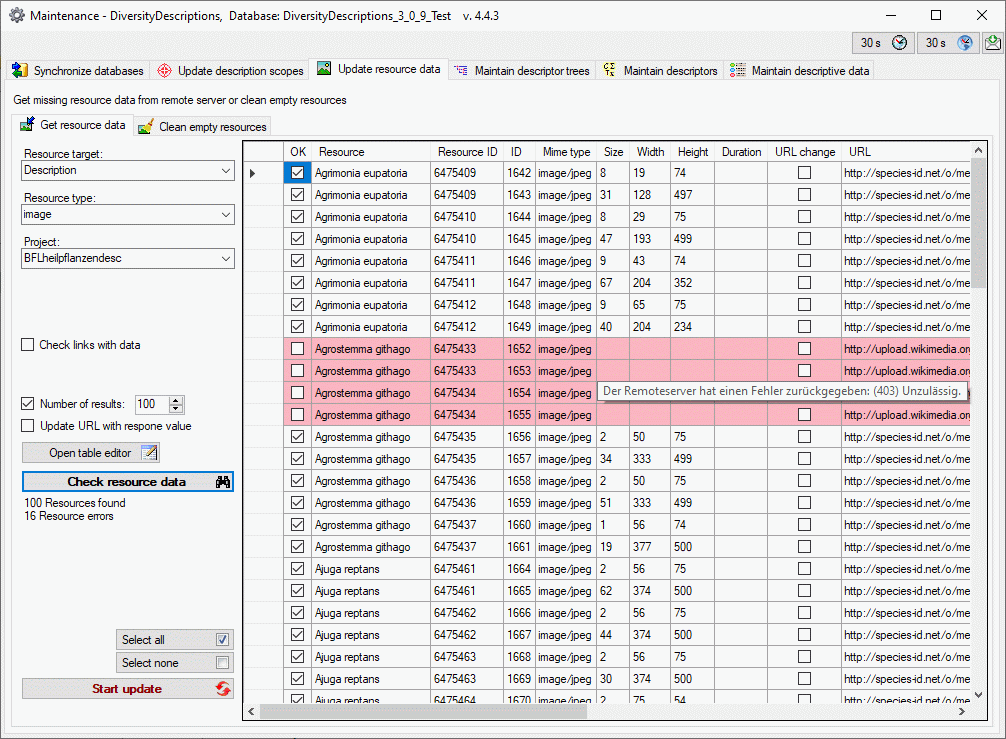Click the Resource ID column header
The image size is (1006, 739).
(467, 152)
